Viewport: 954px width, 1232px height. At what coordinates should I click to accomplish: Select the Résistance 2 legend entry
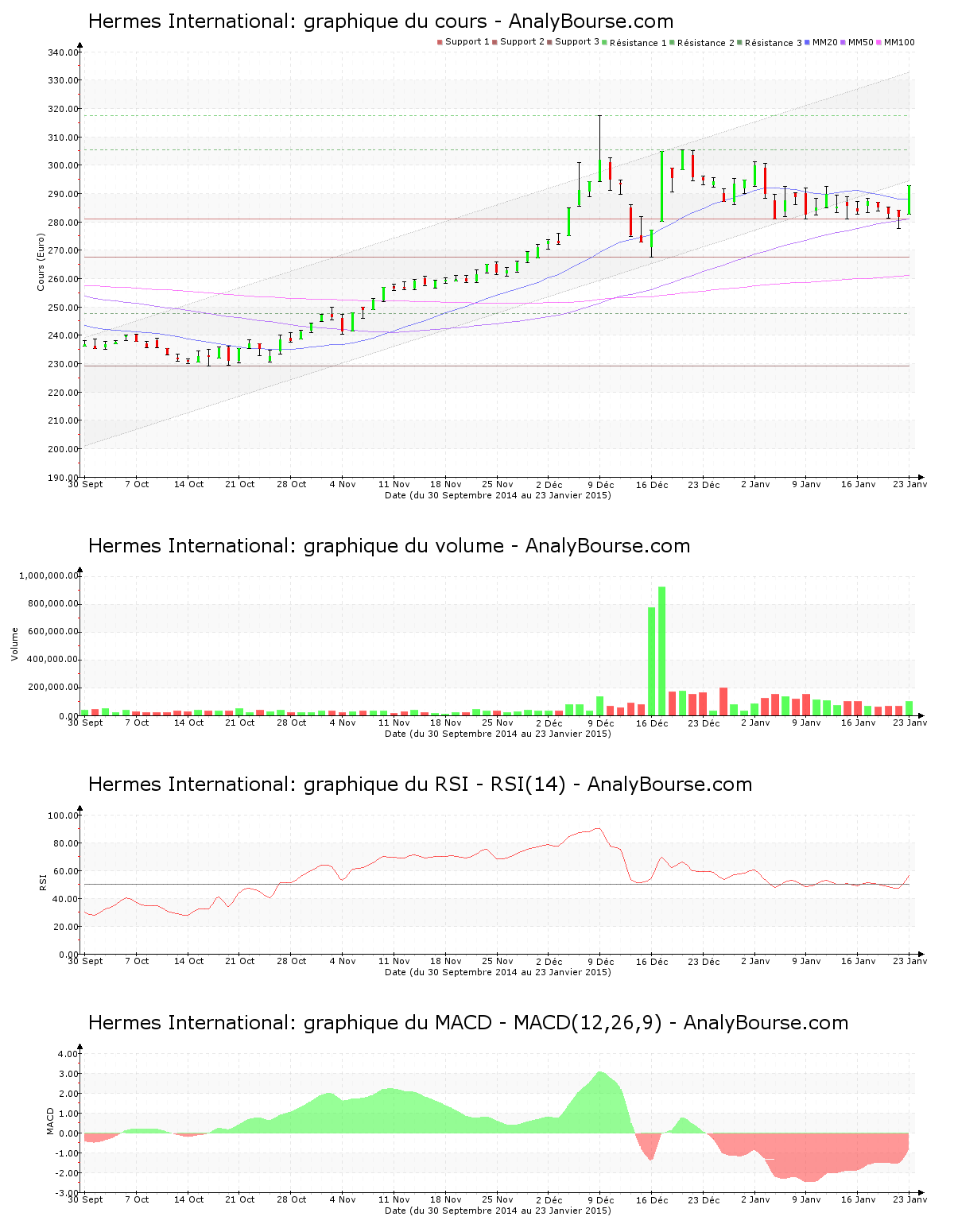pyautogui.click(x=702, y=43)
